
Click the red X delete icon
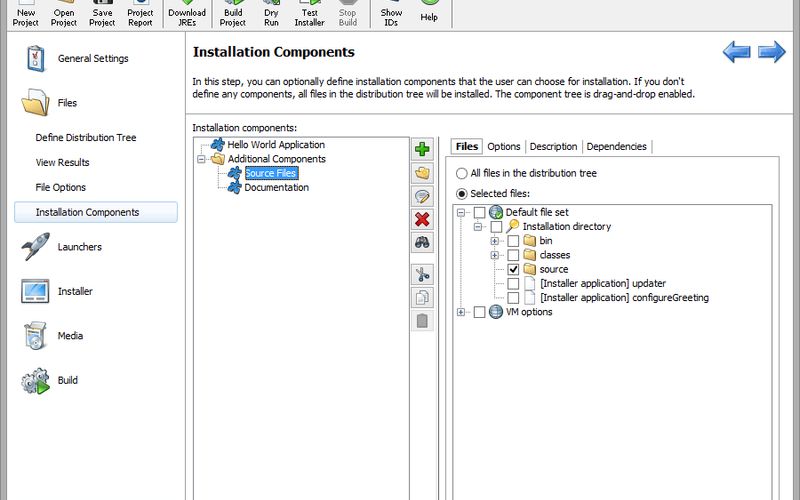click(422, 219)
